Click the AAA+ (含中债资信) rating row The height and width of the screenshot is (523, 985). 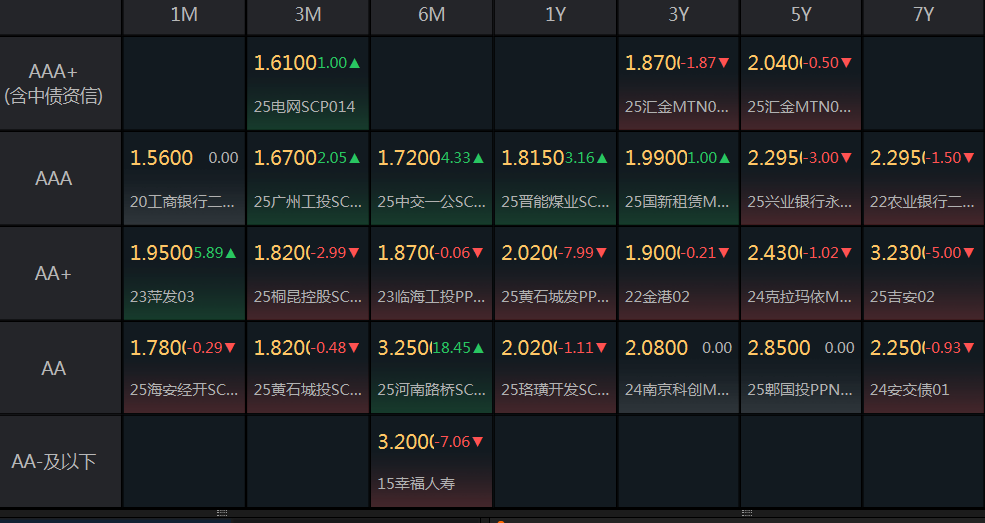[61, 84]
